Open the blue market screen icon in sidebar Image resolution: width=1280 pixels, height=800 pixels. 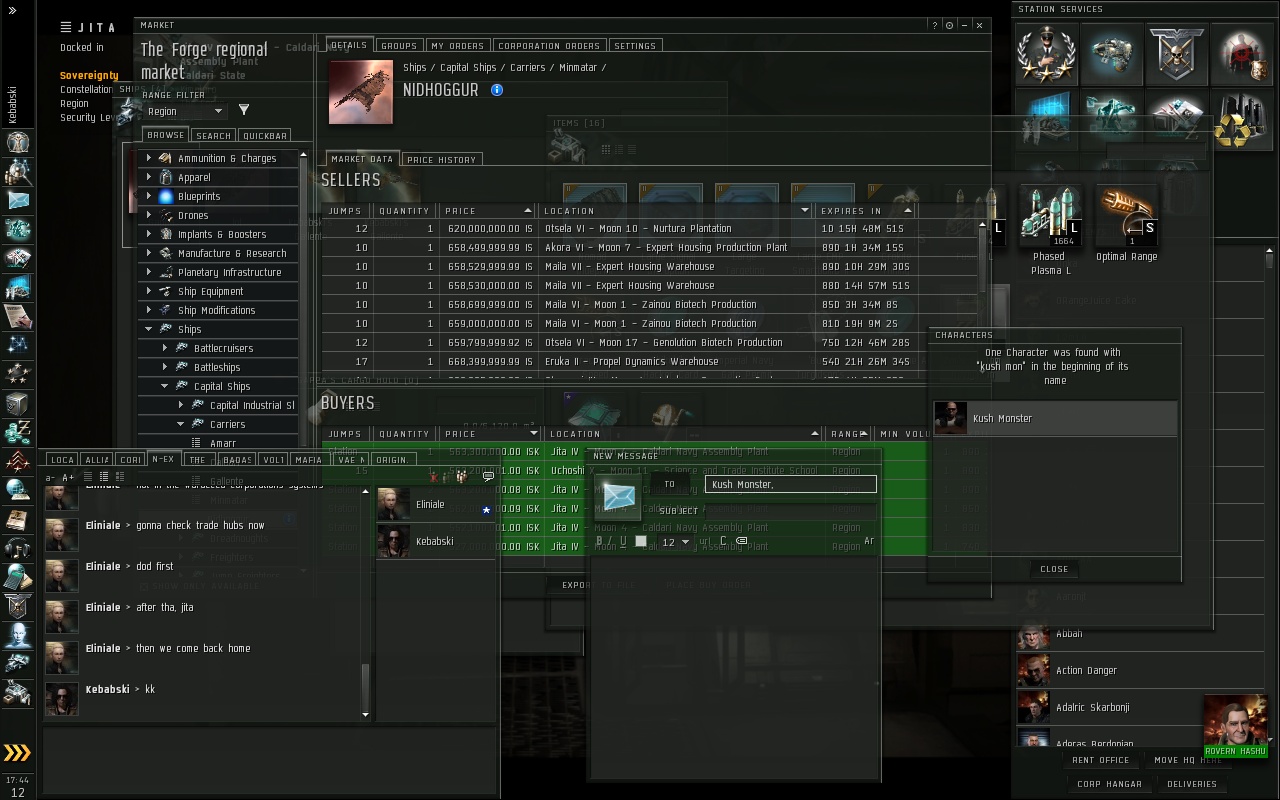tap(17, 288)
